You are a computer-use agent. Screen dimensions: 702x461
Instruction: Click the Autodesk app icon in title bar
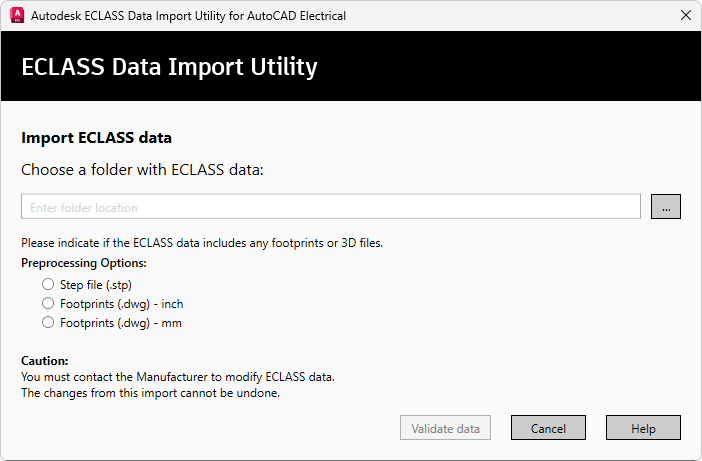[17, 15]
